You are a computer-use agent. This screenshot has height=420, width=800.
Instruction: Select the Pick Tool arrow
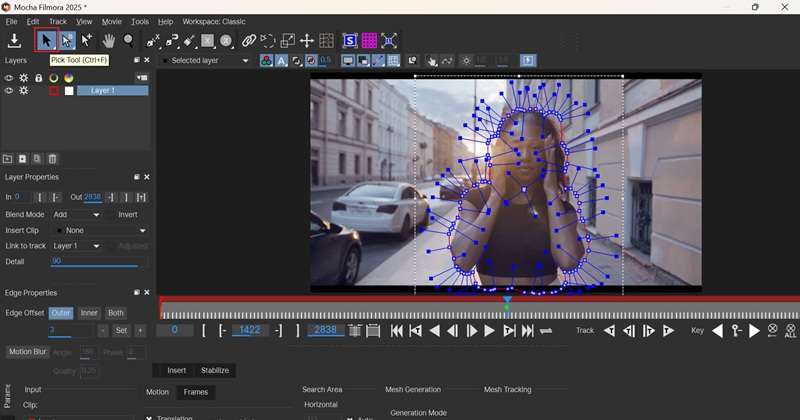[x=46, y=40]
